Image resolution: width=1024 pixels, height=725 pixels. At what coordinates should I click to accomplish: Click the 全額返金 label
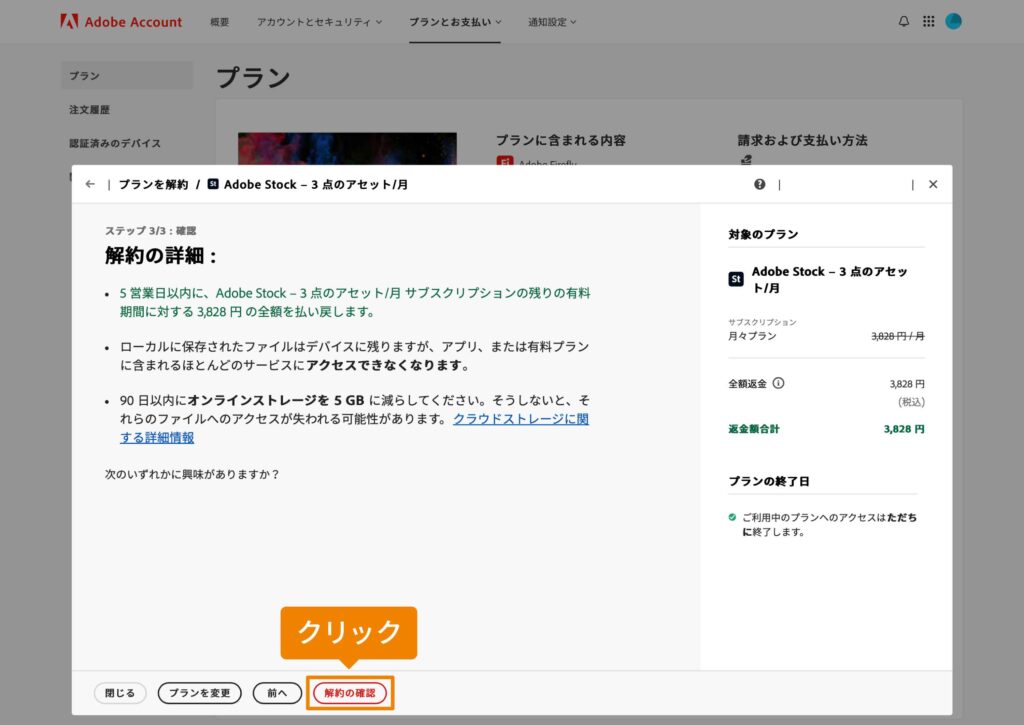[748, 383]
